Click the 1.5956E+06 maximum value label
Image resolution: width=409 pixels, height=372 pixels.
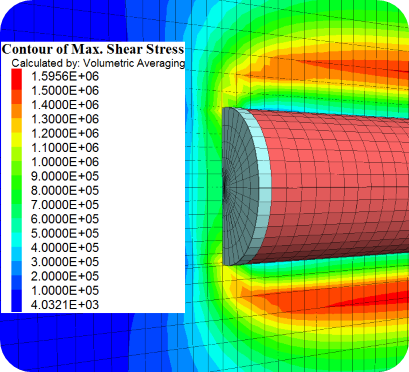click(65, 76)
